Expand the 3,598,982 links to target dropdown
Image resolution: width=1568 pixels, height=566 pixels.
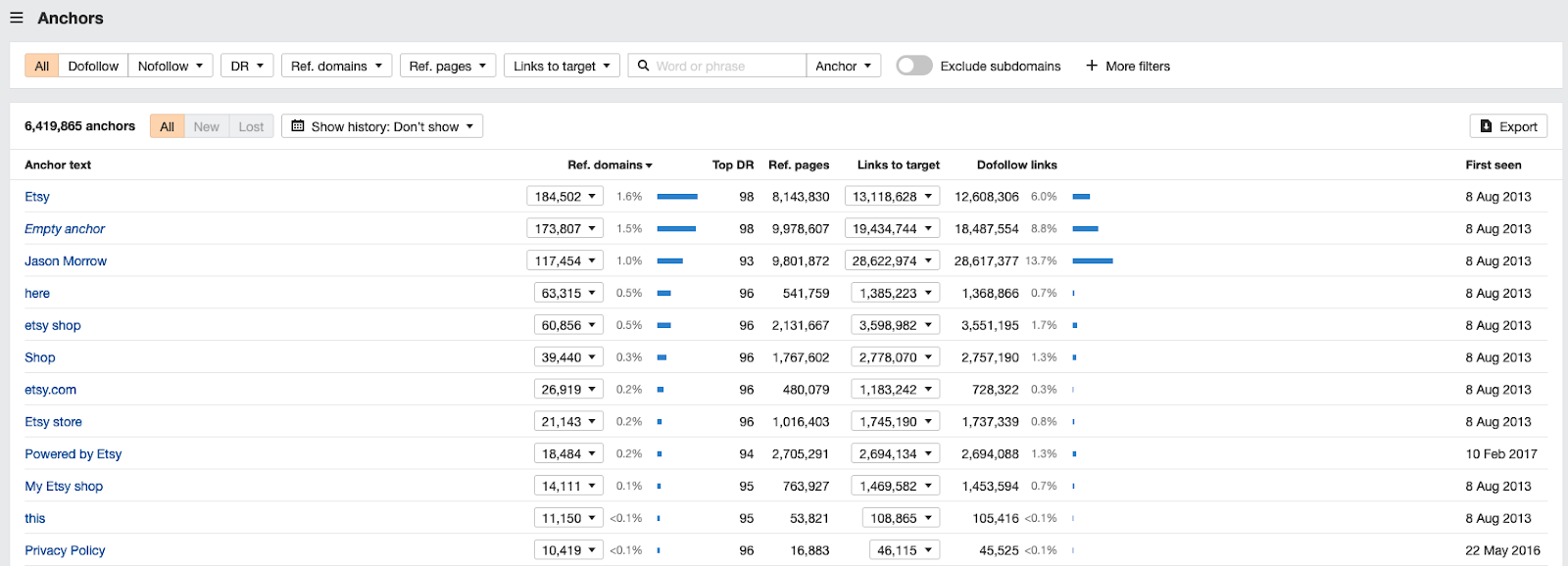coord(896,325)
